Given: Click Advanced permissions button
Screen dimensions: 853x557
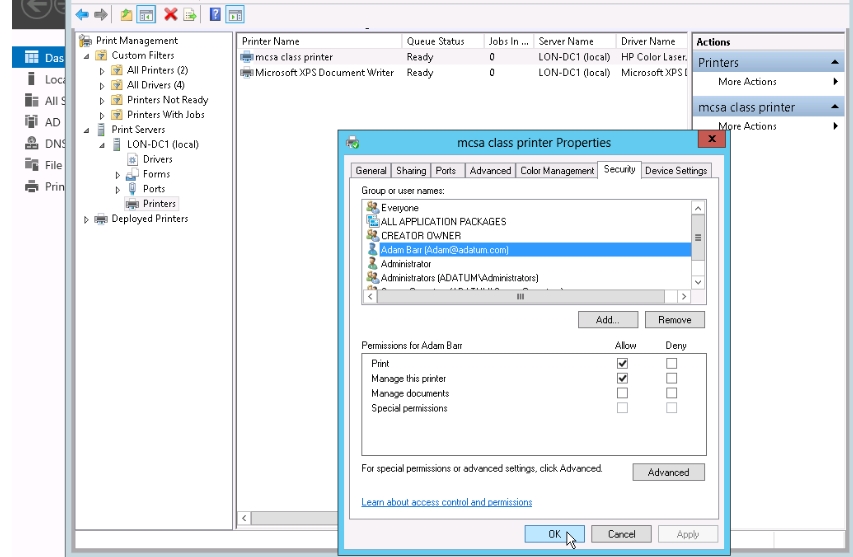Looking at the screenshot, I should tap(669, 472).
